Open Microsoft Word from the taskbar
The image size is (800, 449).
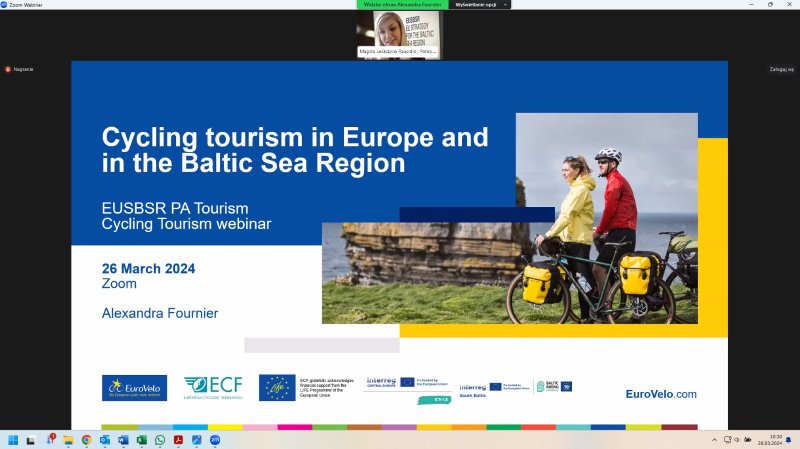(123, 440)
